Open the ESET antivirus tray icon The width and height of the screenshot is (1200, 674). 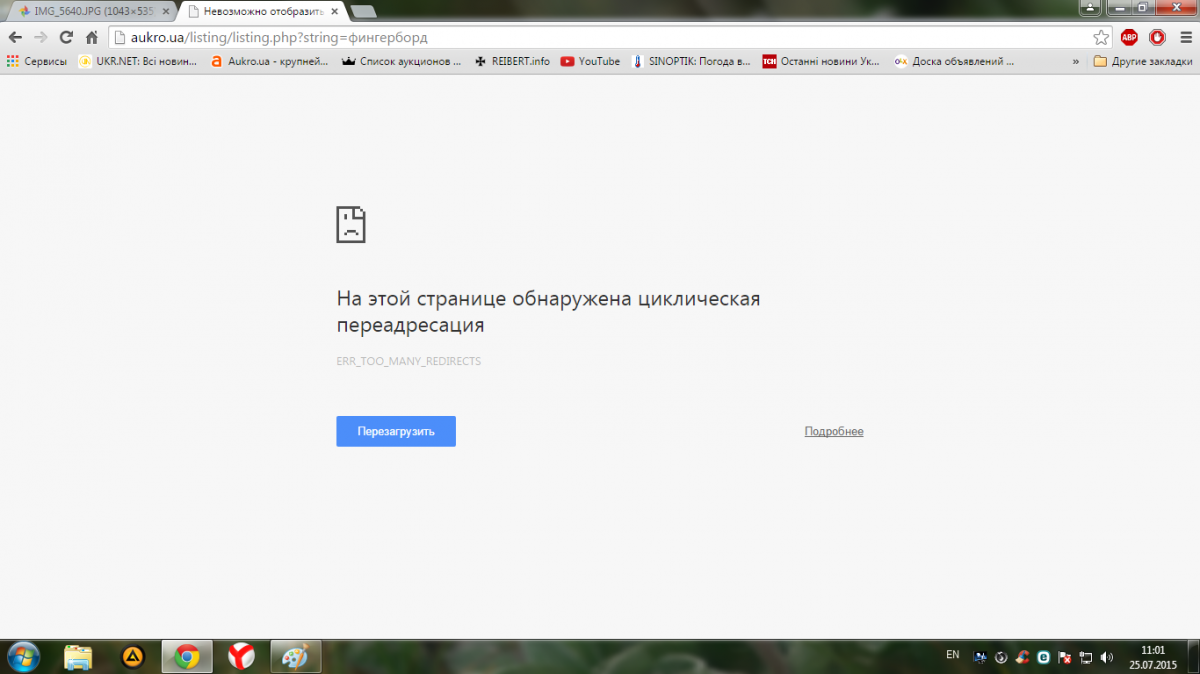coord(1043,657)
